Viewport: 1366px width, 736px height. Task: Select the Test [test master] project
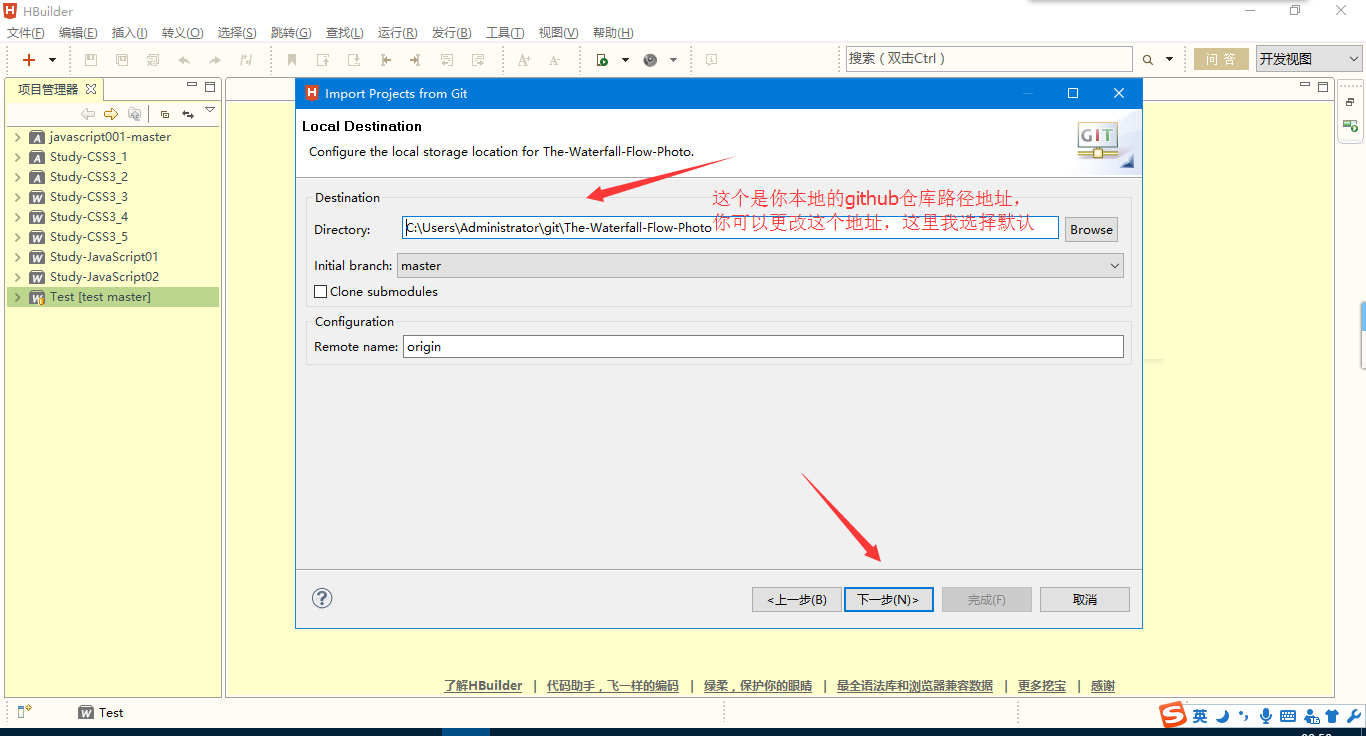tap(100, 297)
